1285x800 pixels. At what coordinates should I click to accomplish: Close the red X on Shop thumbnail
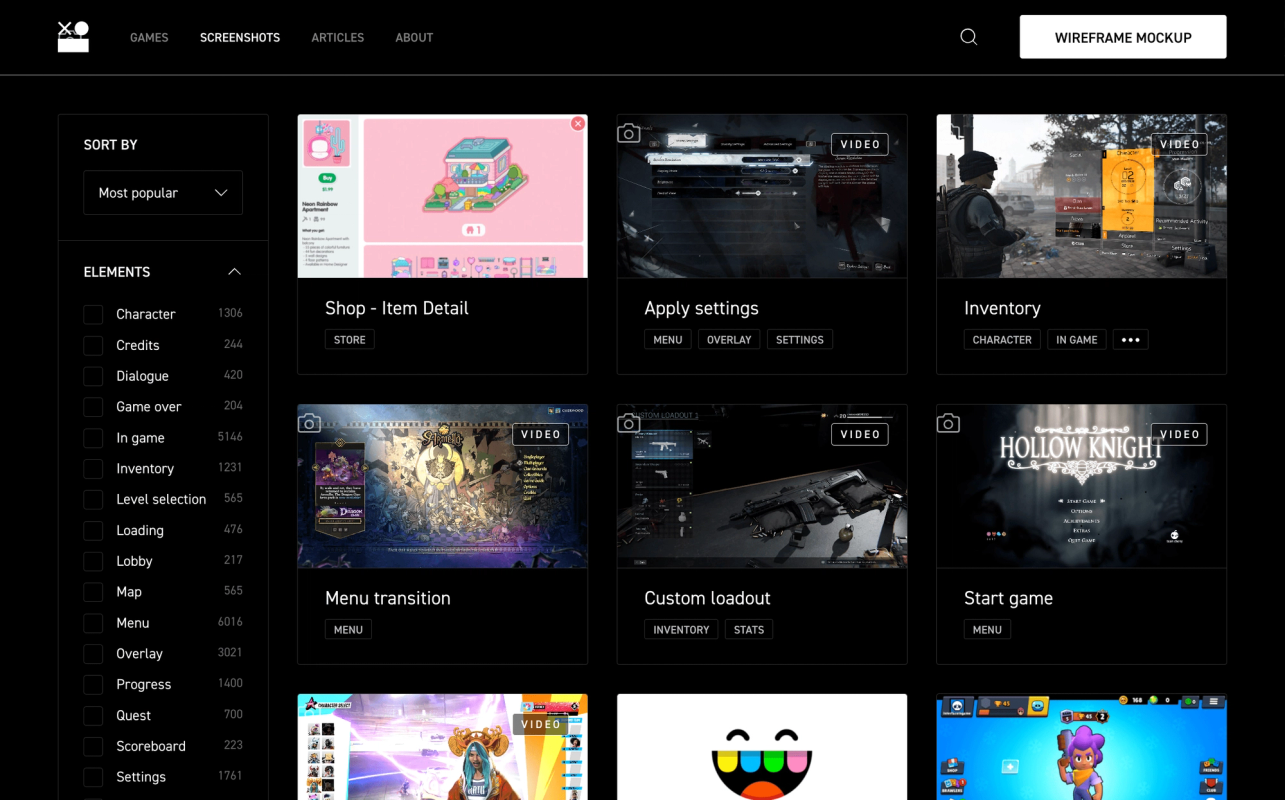(x=578, y=123)
